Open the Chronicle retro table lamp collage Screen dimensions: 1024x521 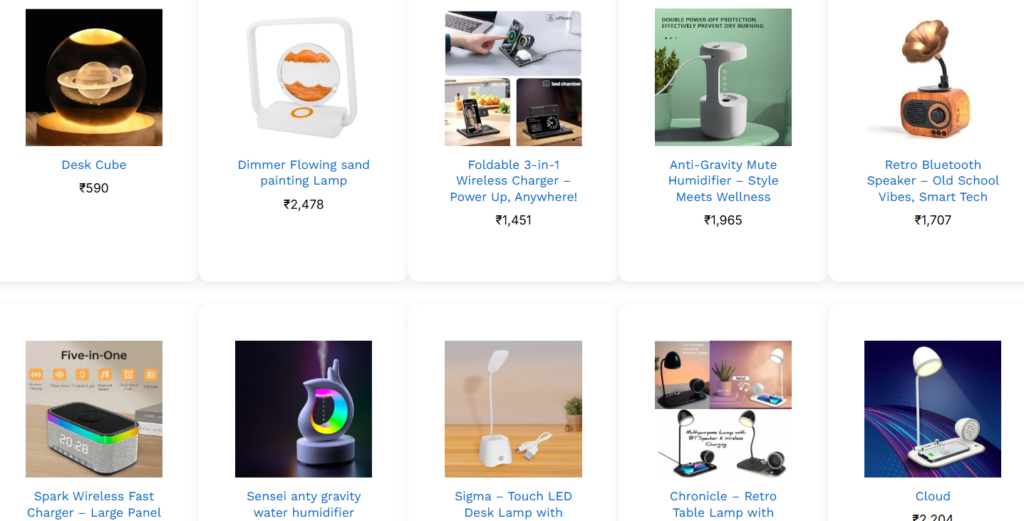[x=723, y=409]
